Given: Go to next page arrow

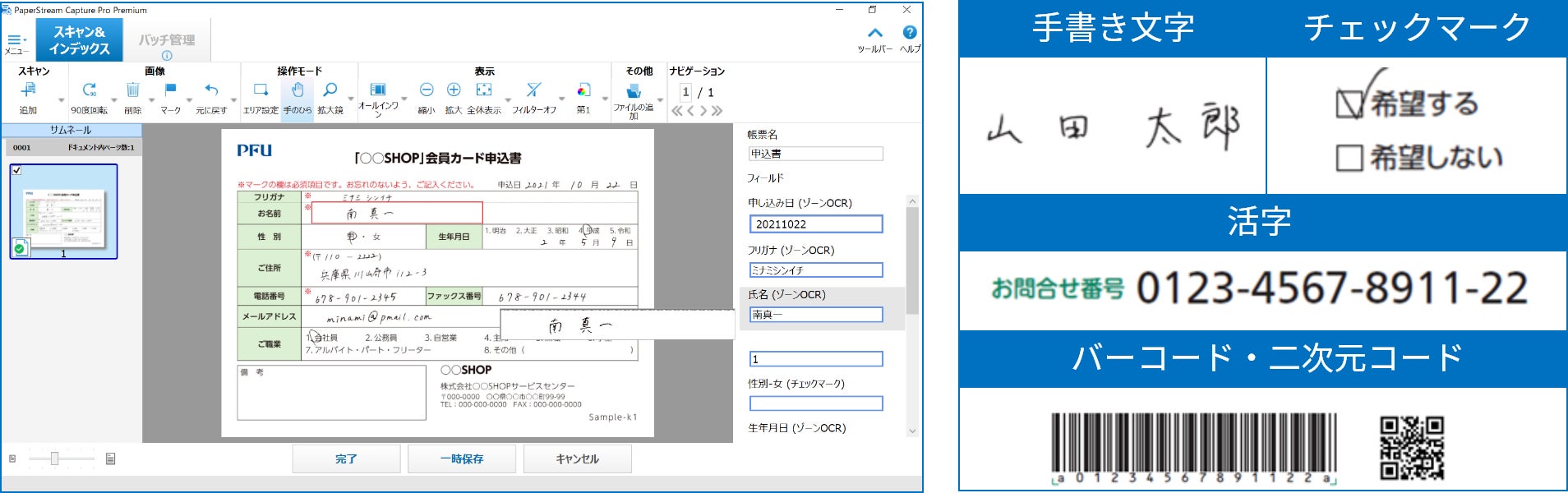Looking at the screenshot, I should click(703, 111).
